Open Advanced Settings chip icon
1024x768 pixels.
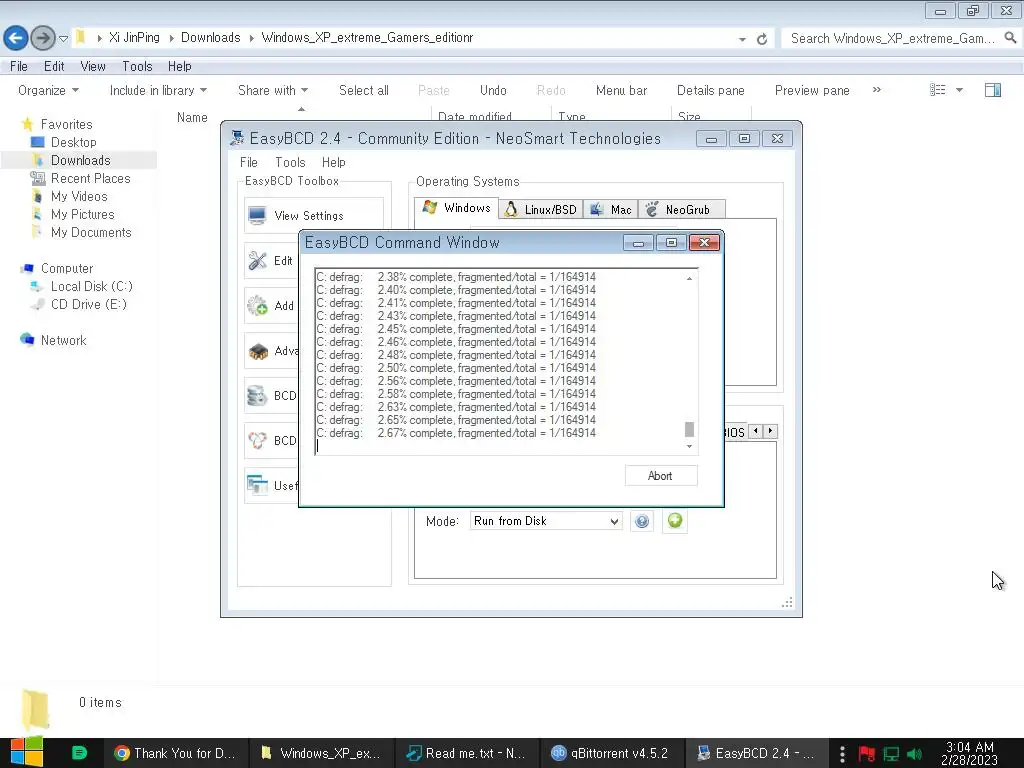point(258,351)
